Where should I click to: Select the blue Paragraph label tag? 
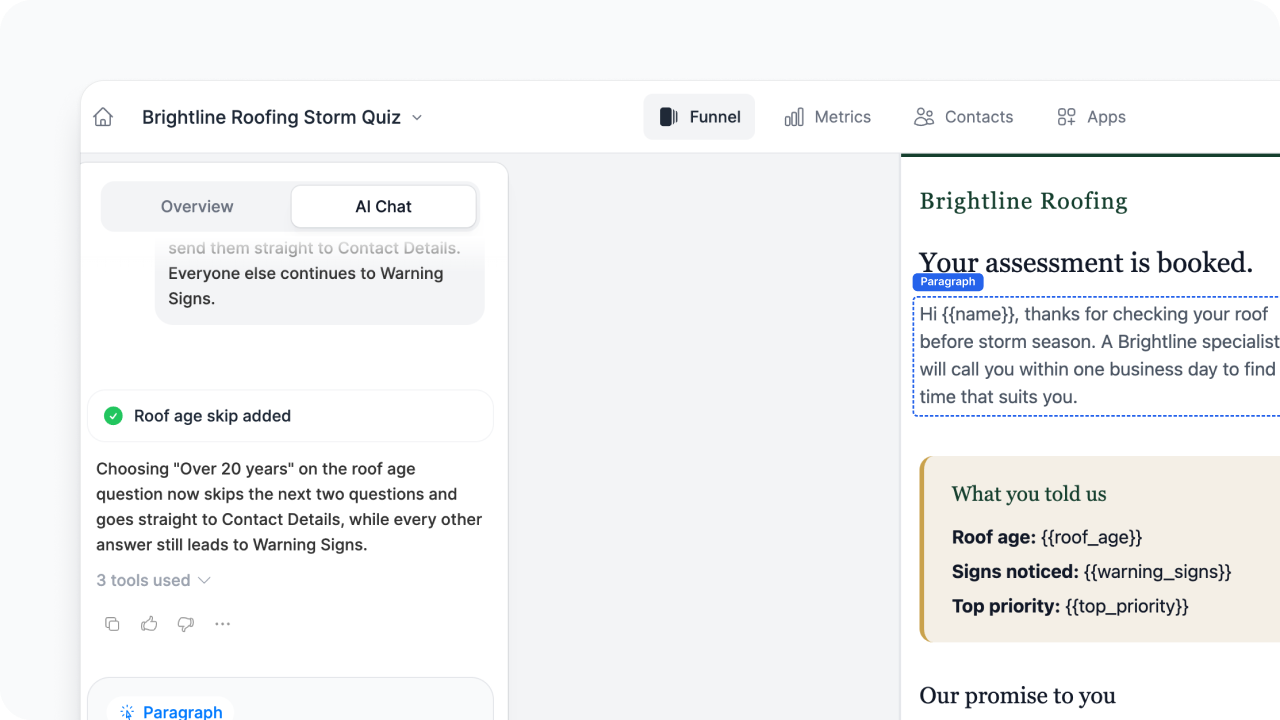coord(948,282)
